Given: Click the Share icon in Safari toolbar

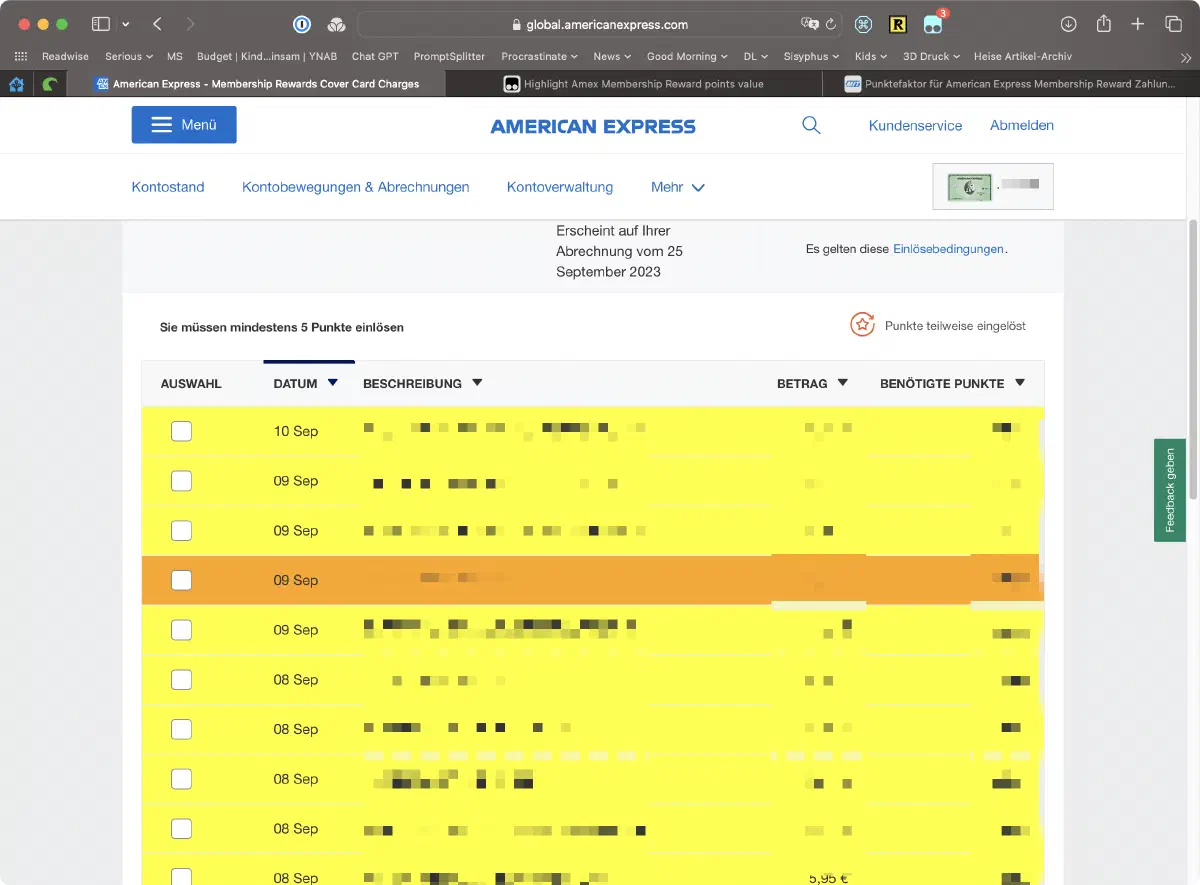Looking at the screenshot, I should (x=1103, y=24).
